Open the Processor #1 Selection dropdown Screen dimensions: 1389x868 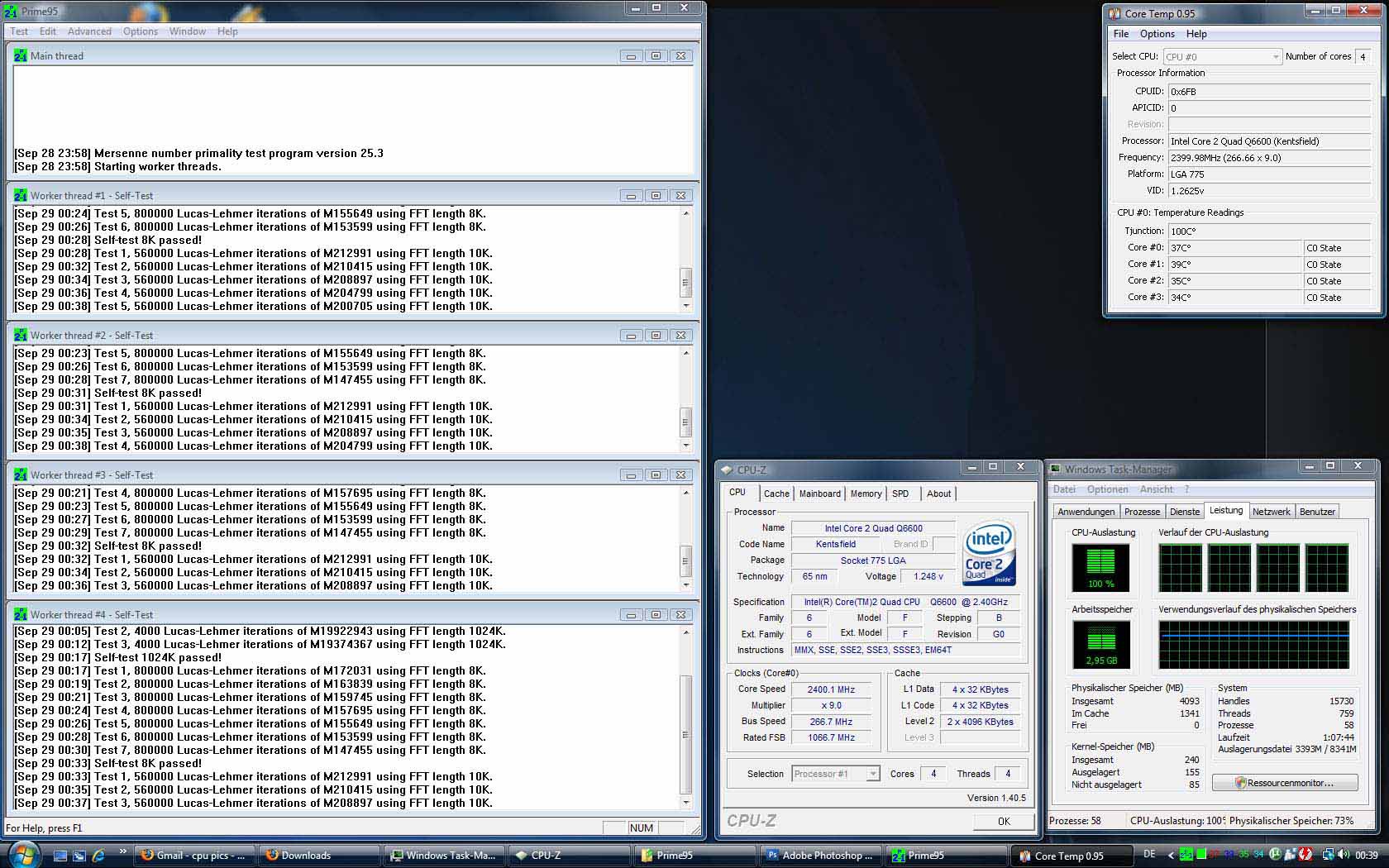pos(835,774)
